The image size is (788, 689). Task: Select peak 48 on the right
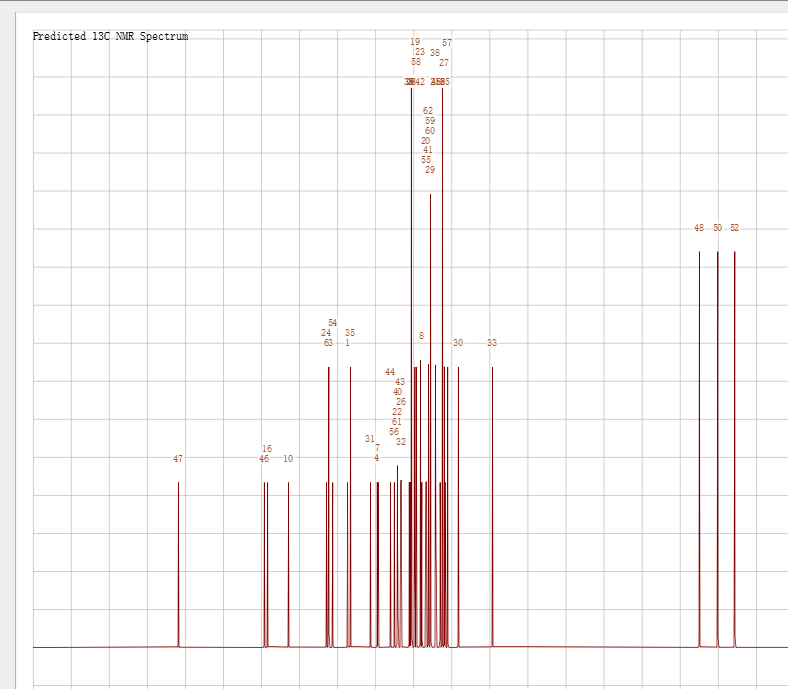coord(699,228)
